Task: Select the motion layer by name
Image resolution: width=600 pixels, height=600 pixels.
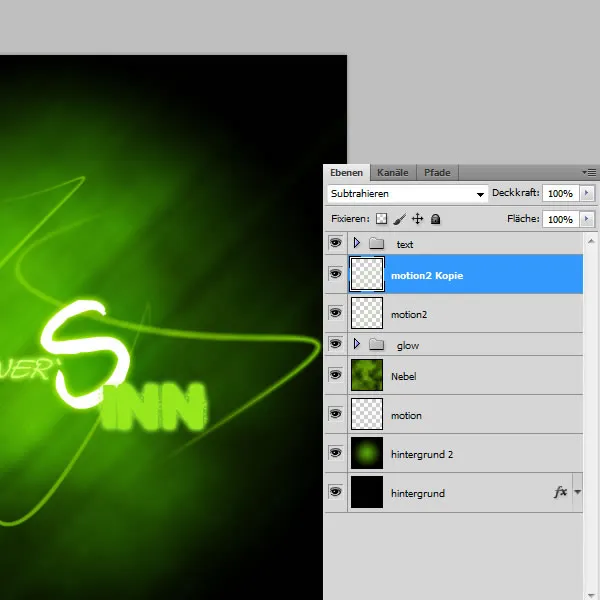Action: (x=406, y=415)
